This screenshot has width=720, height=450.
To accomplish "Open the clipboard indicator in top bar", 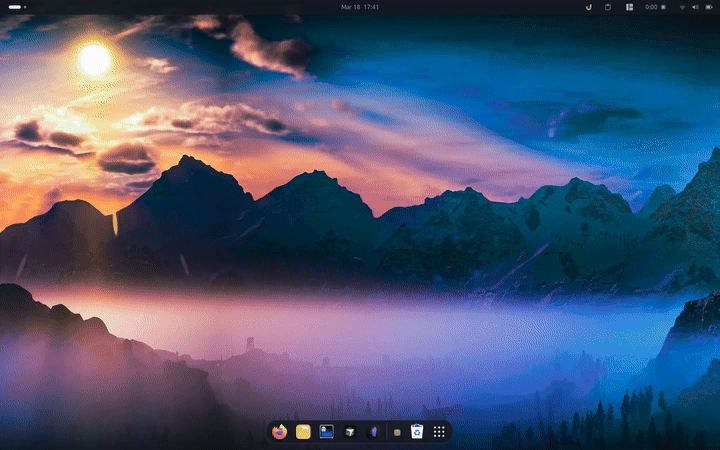I will [608, 7].
